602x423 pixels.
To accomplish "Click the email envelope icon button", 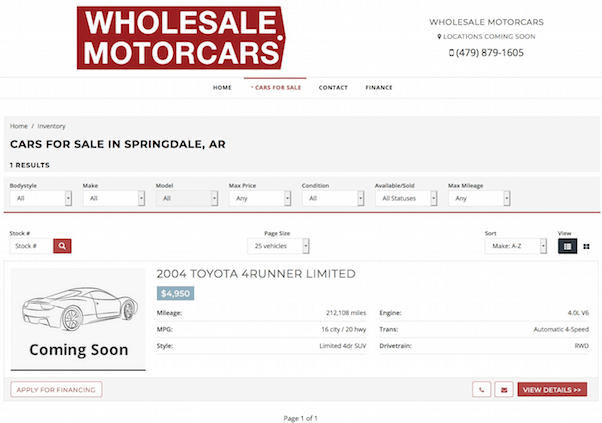I will tap(504, 389).
